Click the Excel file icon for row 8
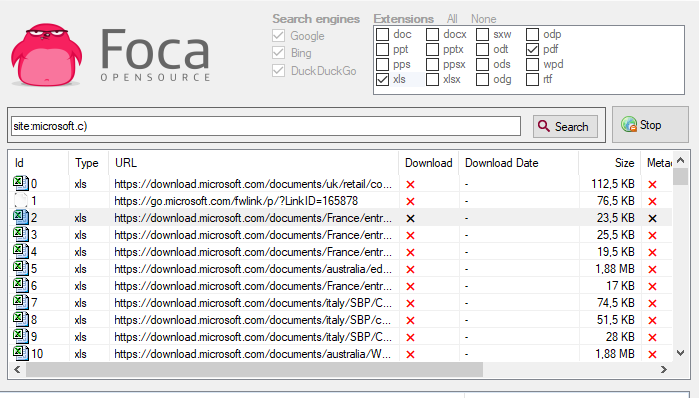This screenshot has height=398, width=699. (x=21, y=319)
